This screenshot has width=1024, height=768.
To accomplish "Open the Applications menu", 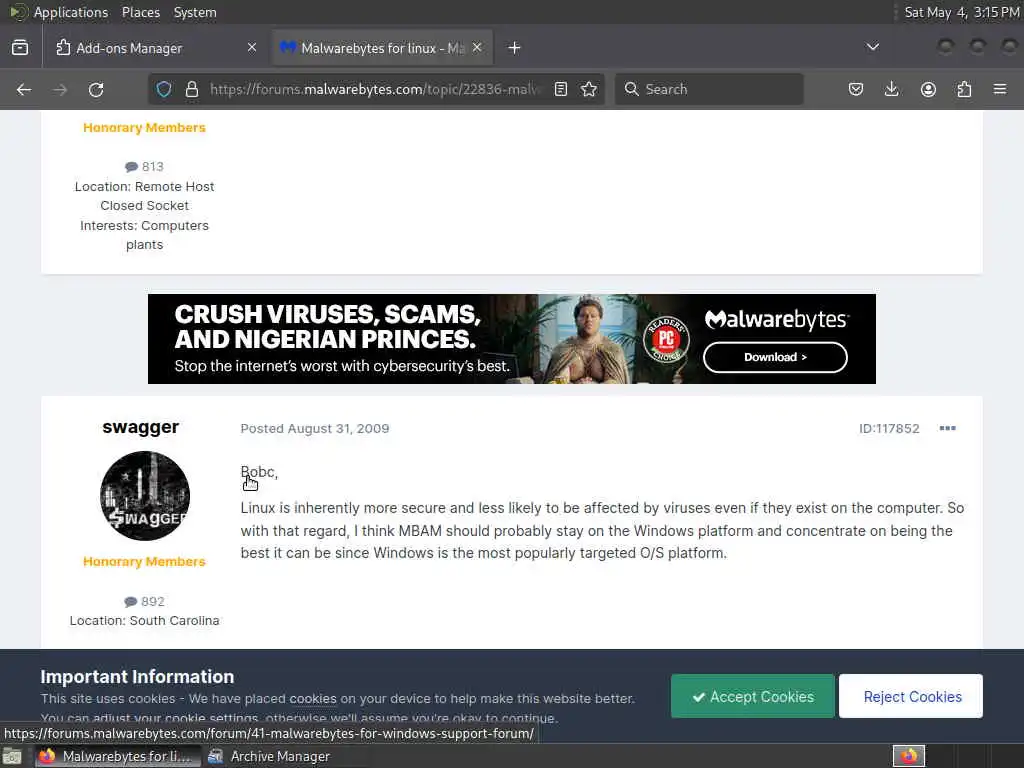I will (x=71, y=12).
